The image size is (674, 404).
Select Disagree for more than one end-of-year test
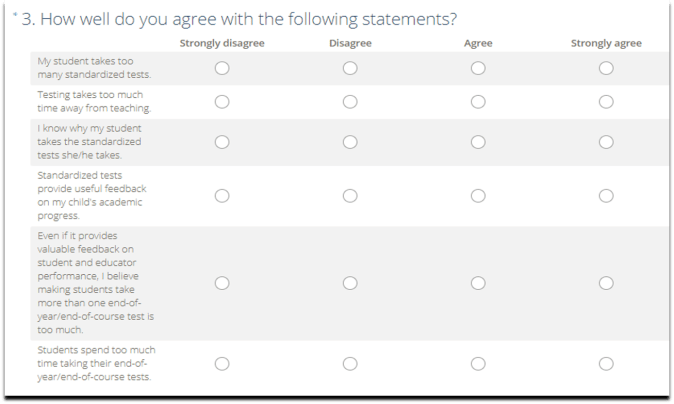click(x=350, y=283)
